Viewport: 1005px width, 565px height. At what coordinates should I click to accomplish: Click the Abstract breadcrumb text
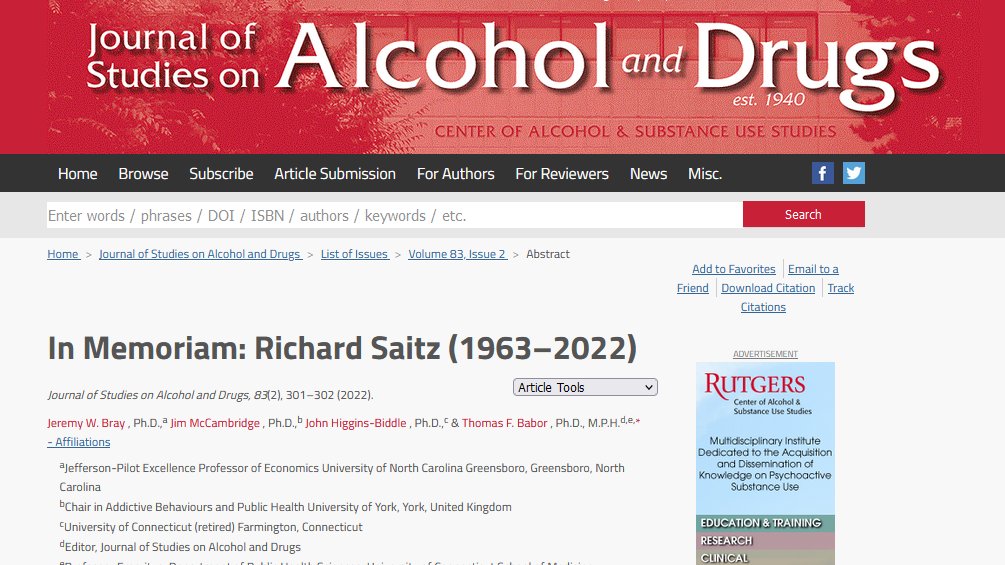(x=548, y=254)
